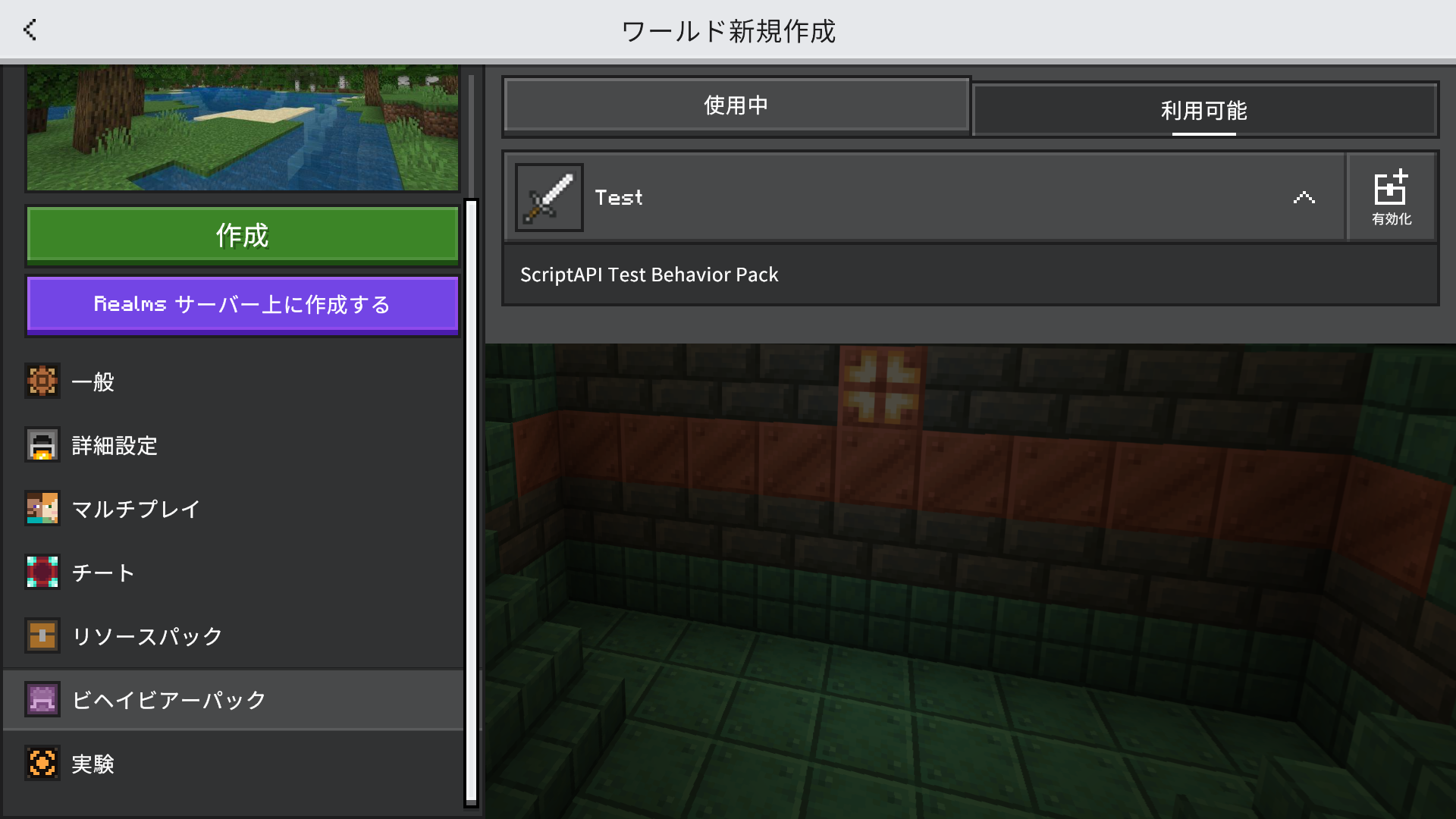Image resolution: width=1456 pixels, height=819 pixels.
Task: Click the ビヘイビアーパック shulker icon
Action: 43,700
